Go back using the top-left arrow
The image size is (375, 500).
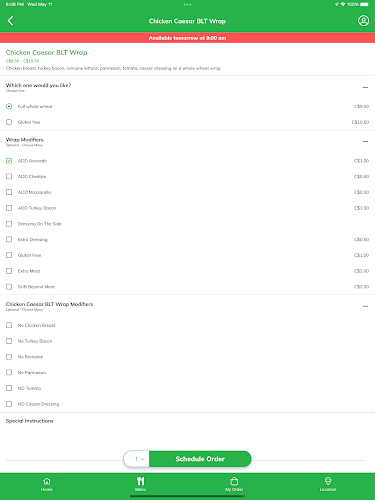10,21
